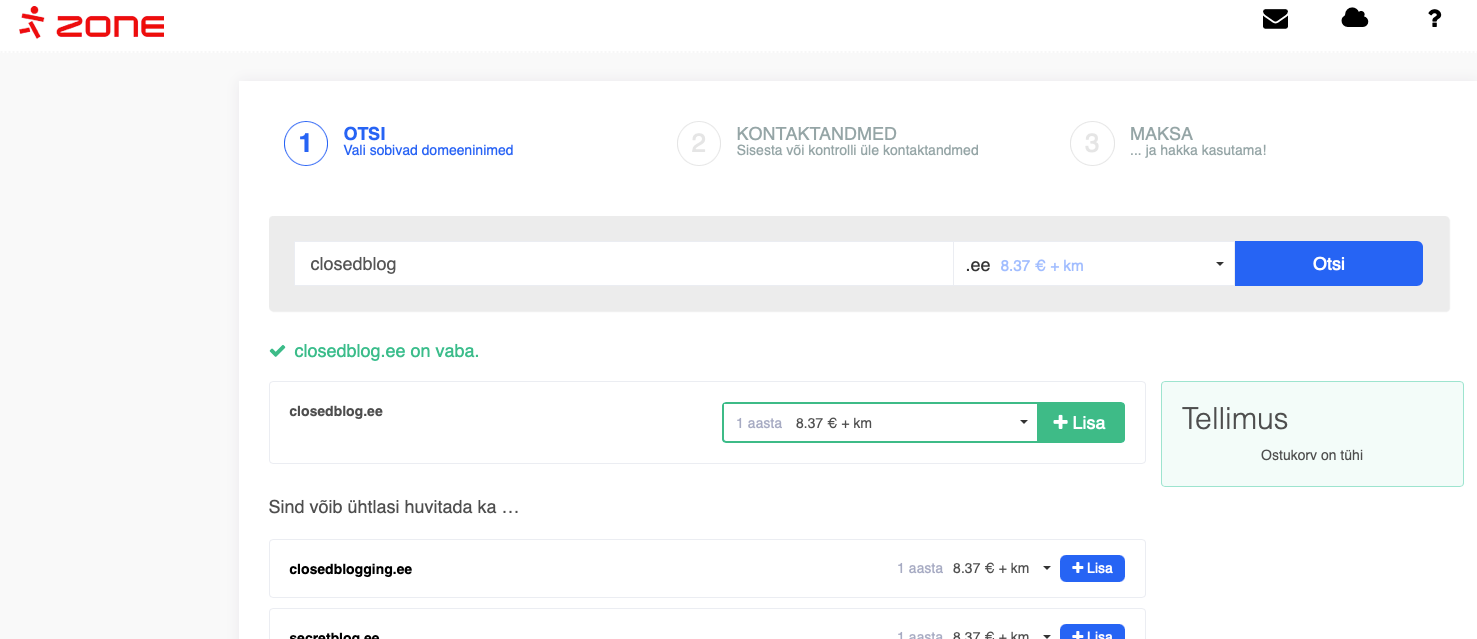Viewport: 1477px width, 639px height.
Task: Click the question mark help icon
Action: click(1434, 18)
